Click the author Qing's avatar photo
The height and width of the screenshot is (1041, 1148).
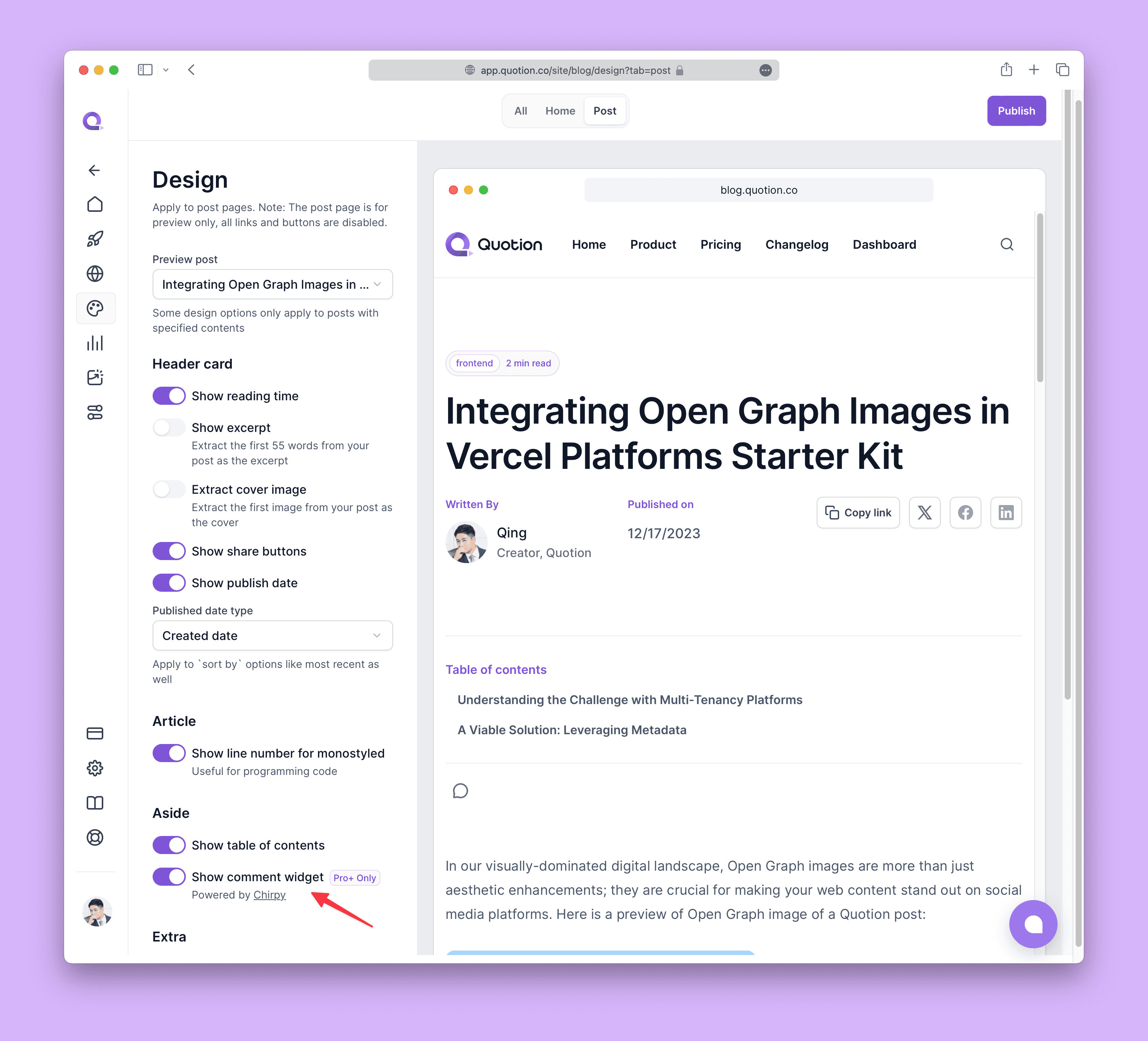click(466, 543)
